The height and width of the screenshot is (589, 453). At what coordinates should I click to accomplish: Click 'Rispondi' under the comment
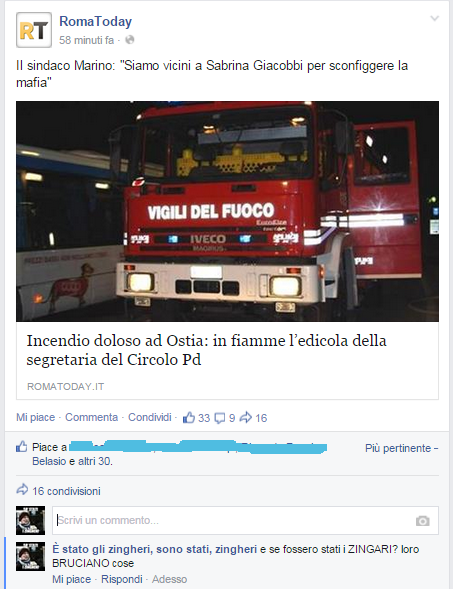(122, 579)
